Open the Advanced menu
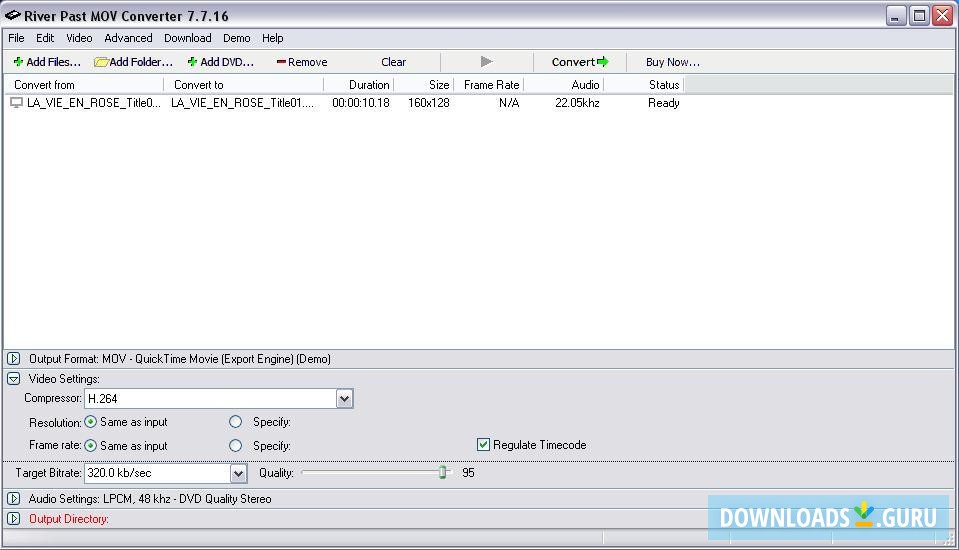 point(128,38)
